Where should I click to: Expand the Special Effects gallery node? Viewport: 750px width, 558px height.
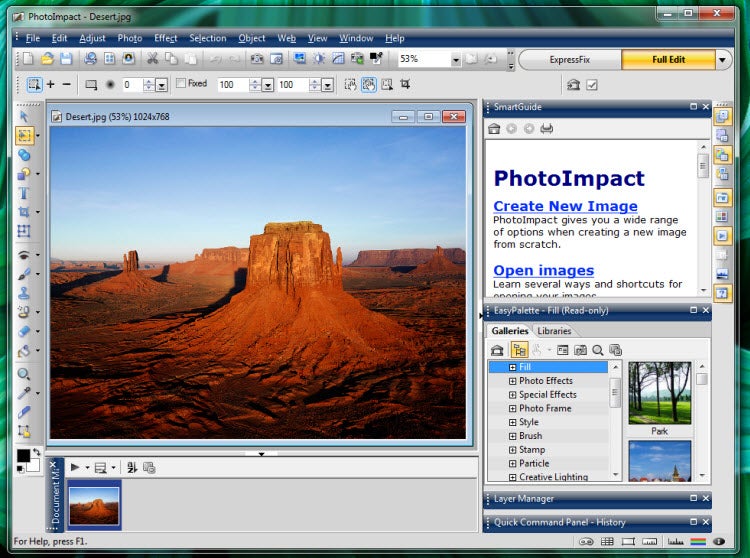[512, 395]
